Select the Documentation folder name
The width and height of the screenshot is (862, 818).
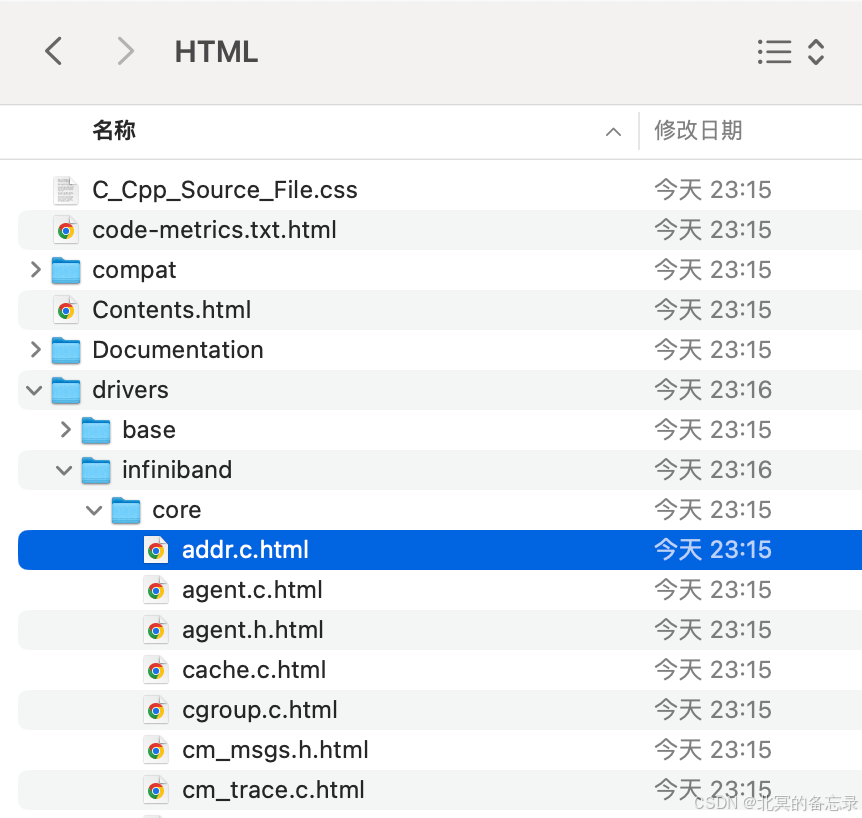pyautogui.click(x=178, y=350)
